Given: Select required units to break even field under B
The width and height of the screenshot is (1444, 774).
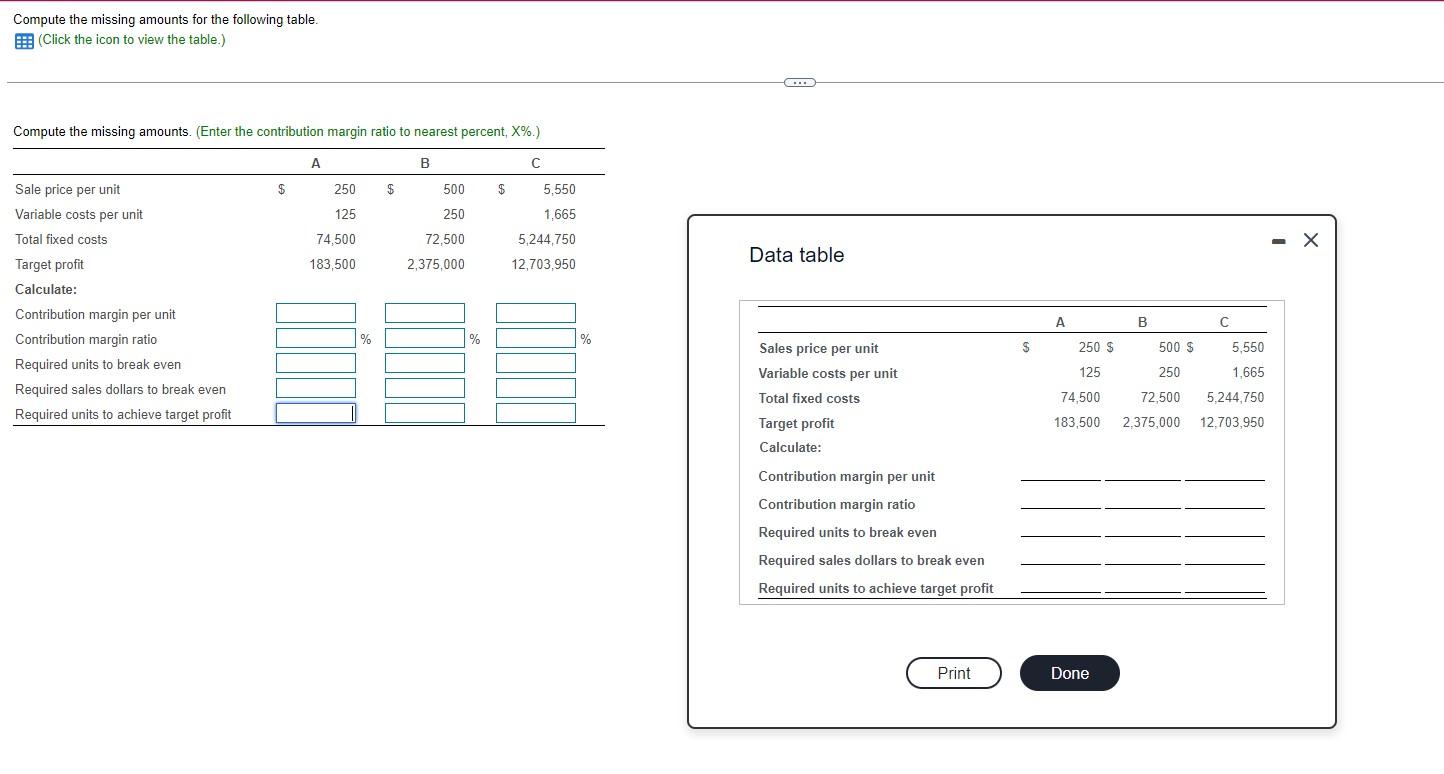Looking at the screenshot, I should click(x=424, y=362).
